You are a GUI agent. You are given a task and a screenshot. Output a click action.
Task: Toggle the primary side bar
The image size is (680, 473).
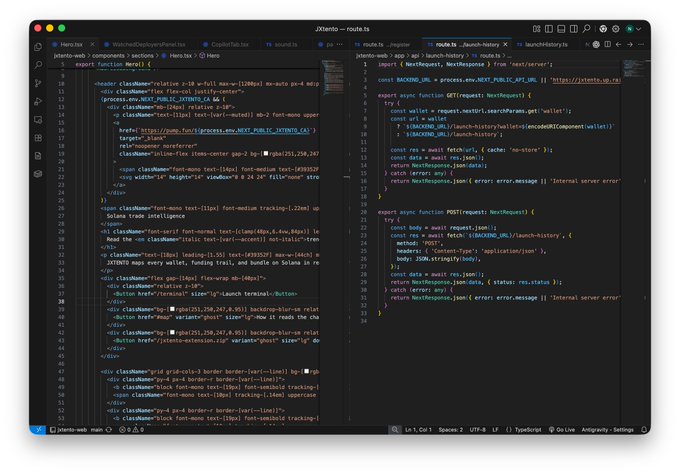(549, 29)
